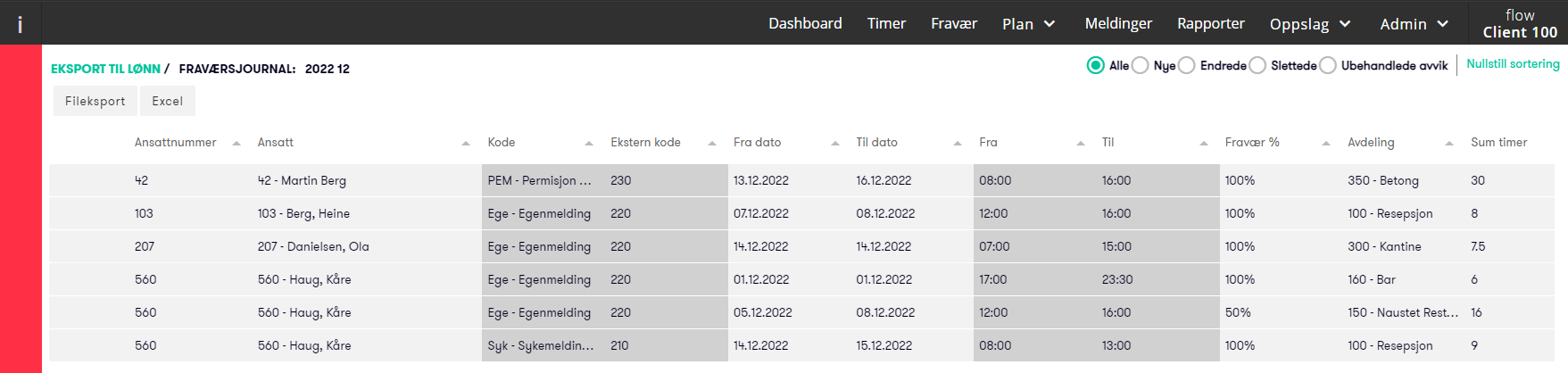Sort Fravær % column using arrow icon
Viewport: 1568px width, 373px height.
(1326, 143)
